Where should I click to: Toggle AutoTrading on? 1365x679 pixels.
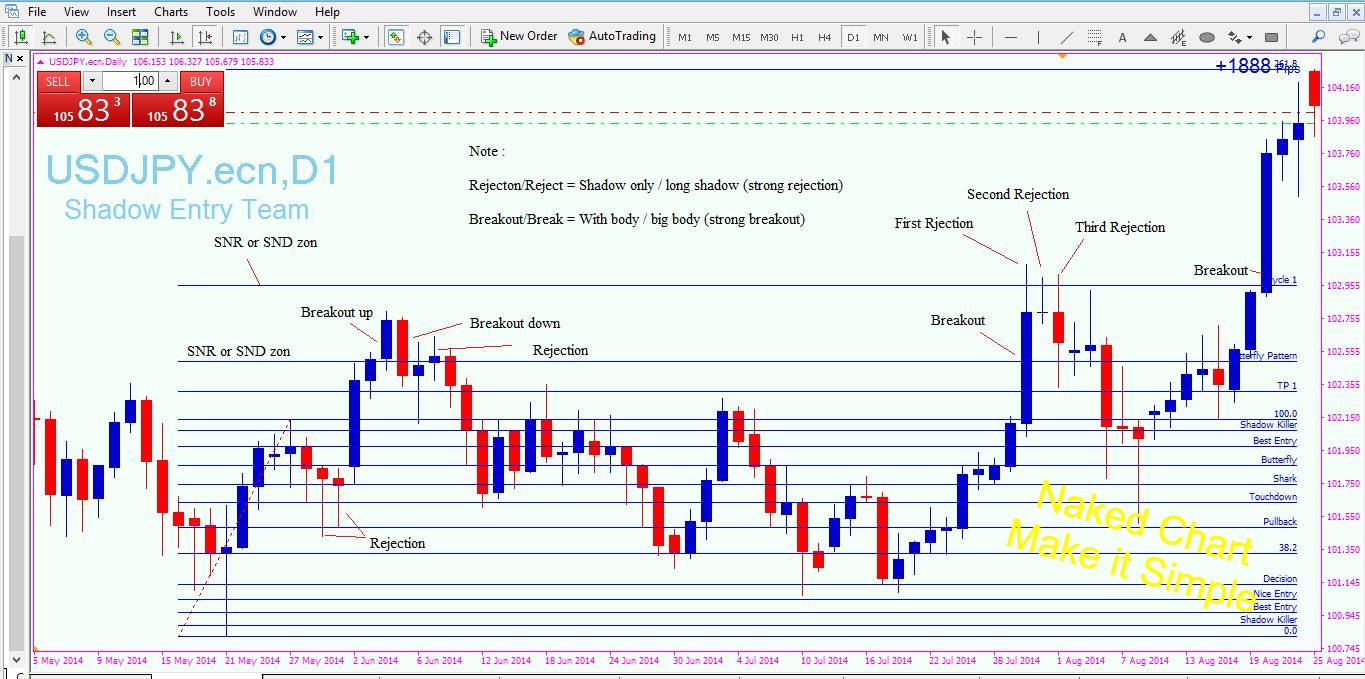pos(612,36)
